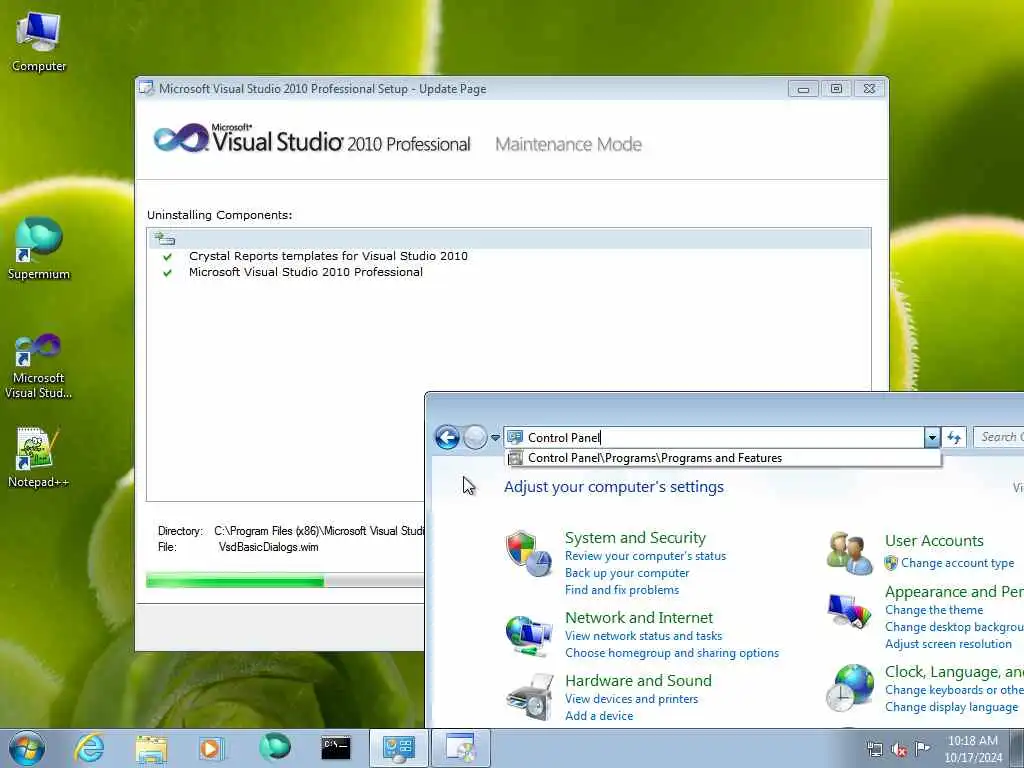The width and height of the screenshot is (1024, 768).
Task: Click the Windows Start orb
Action: pyautogui.click(x=27, y=748)
